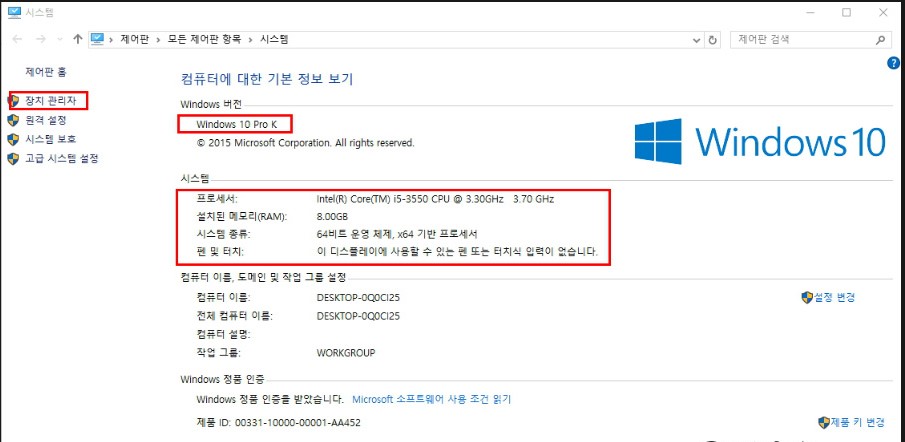Click shield icon next to 설정 변경
The width and height of the screenshot is (905, 442).
807,298
